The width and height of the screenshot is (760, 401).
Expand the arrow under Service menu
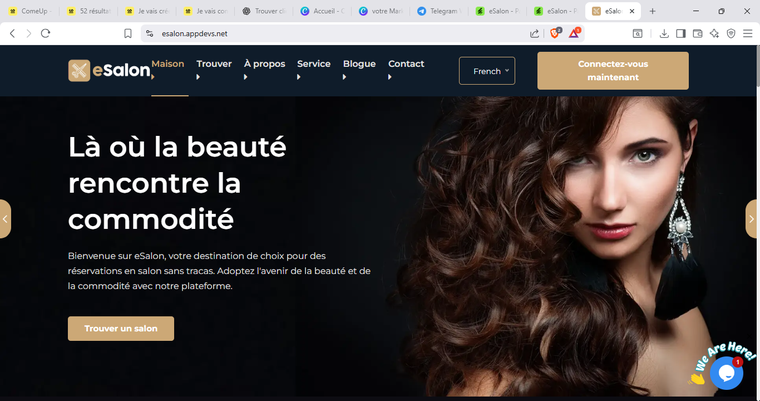(x=299, y=77)
